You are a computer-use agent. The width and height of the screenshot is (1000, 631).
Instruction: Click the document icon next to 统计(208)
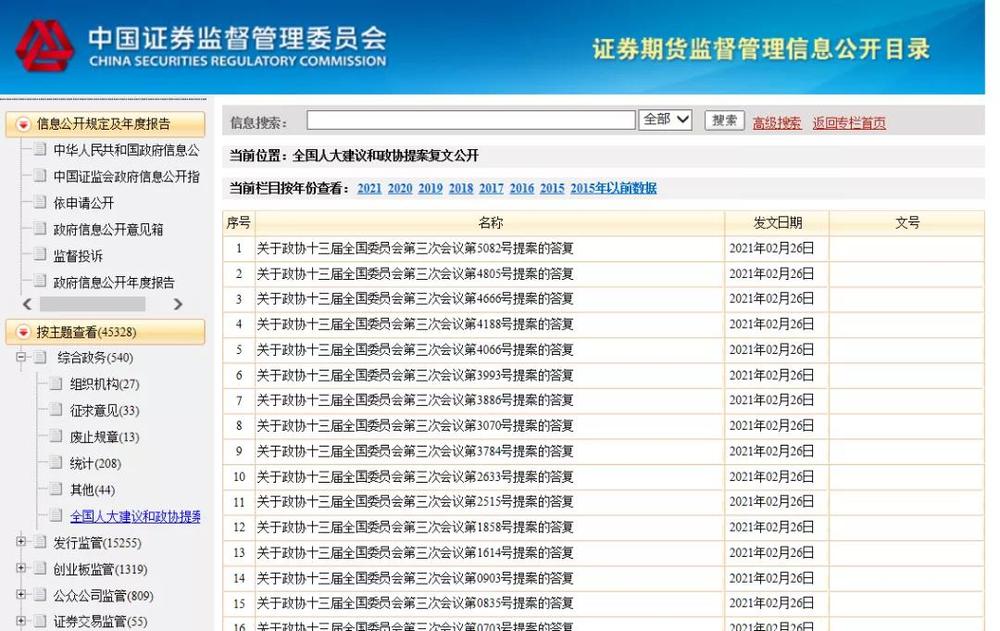56,463
